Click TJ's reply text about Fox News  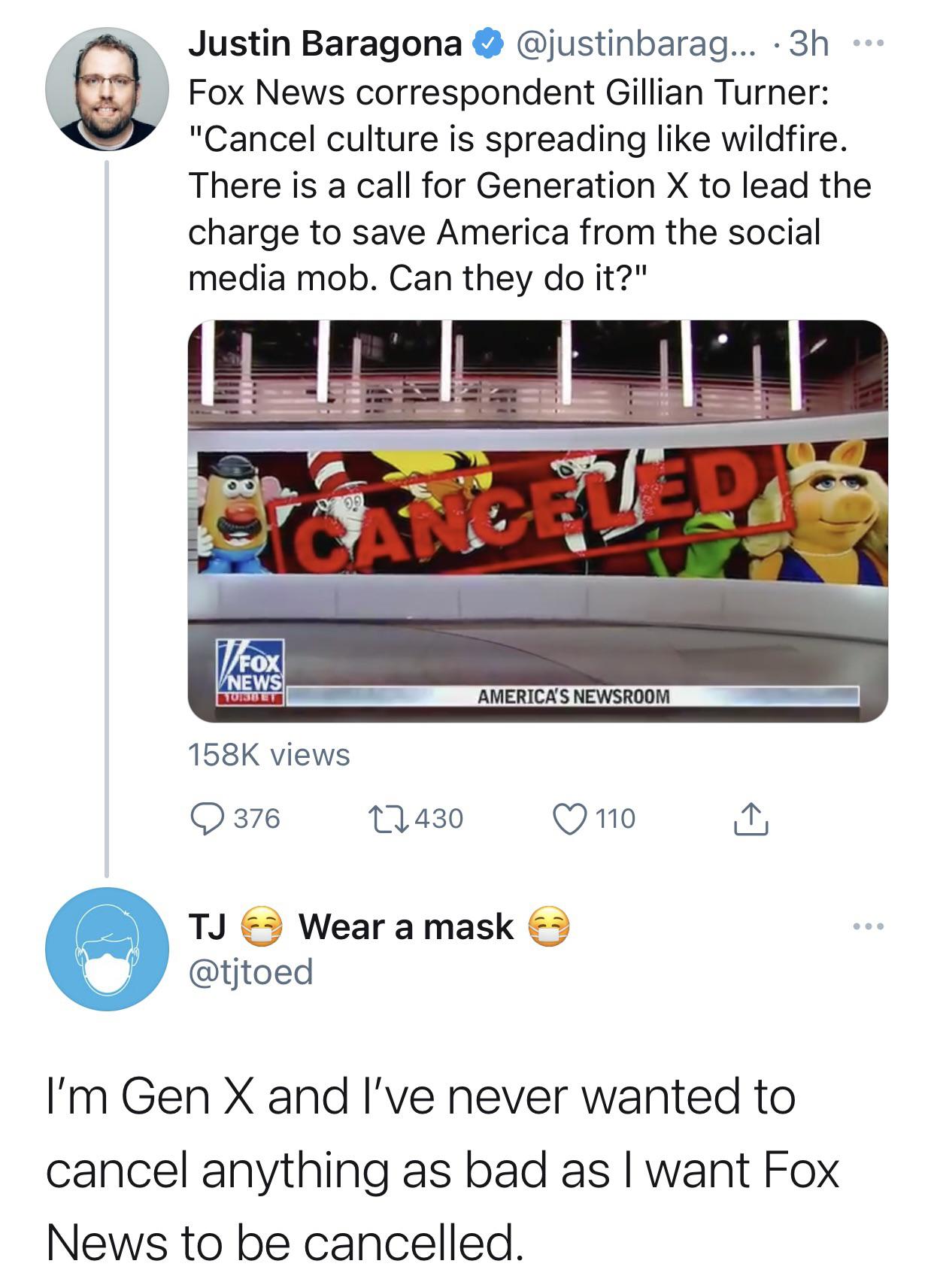pyautogui.click(x=442, y=1169)
